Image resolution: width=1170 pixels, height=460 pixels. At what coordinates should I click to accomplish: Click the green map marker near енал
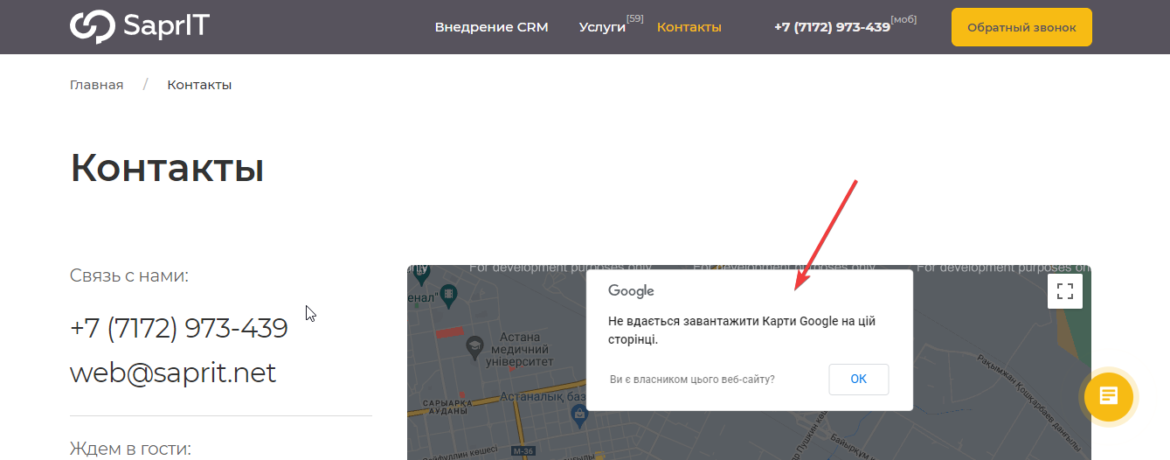tap(449, 293)
